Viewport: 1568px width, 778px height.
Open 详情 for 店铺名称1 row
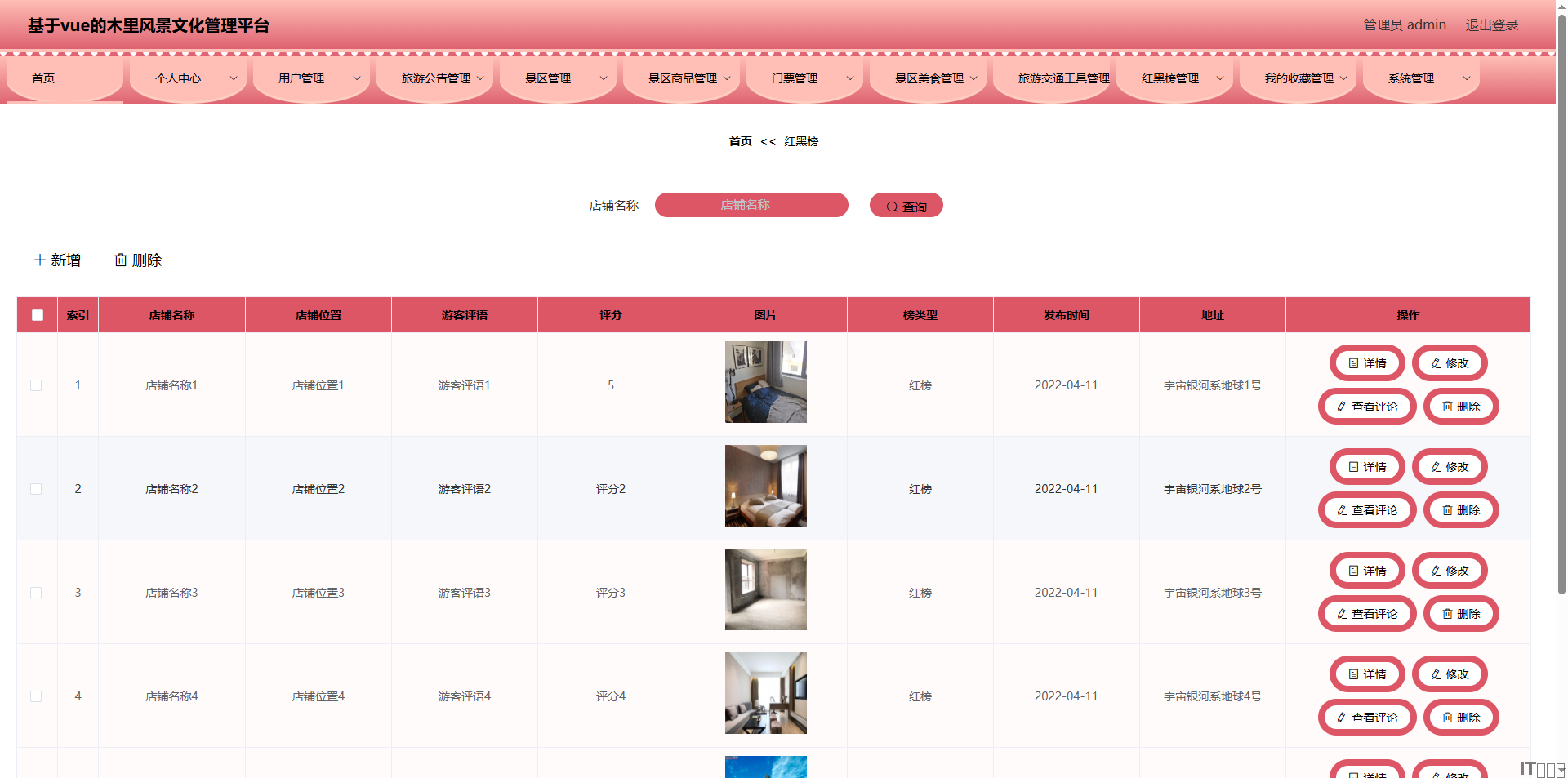pyautogui.click(x=1367, y=363)
